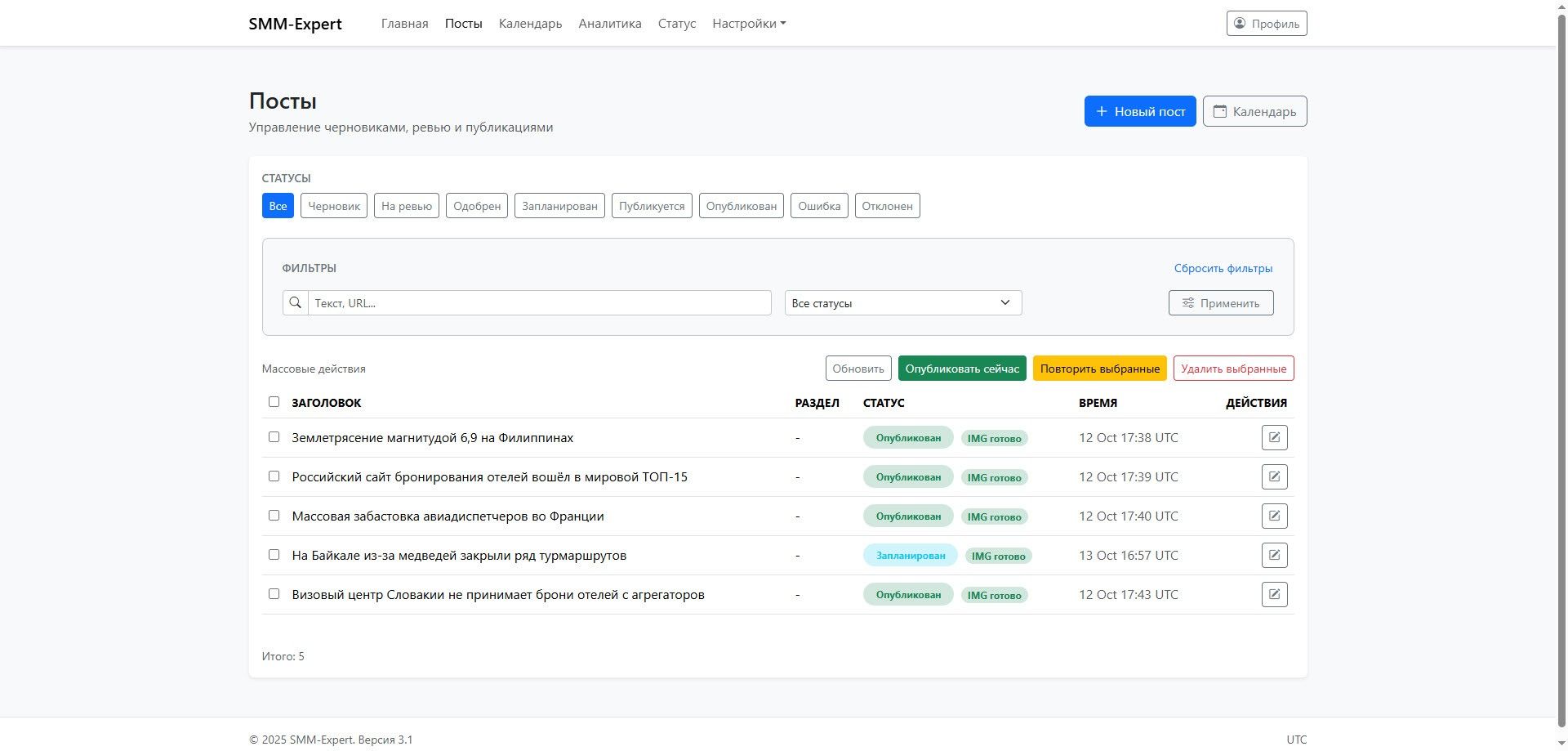Select all posts with the header checkbox

(x=274, y=402)
